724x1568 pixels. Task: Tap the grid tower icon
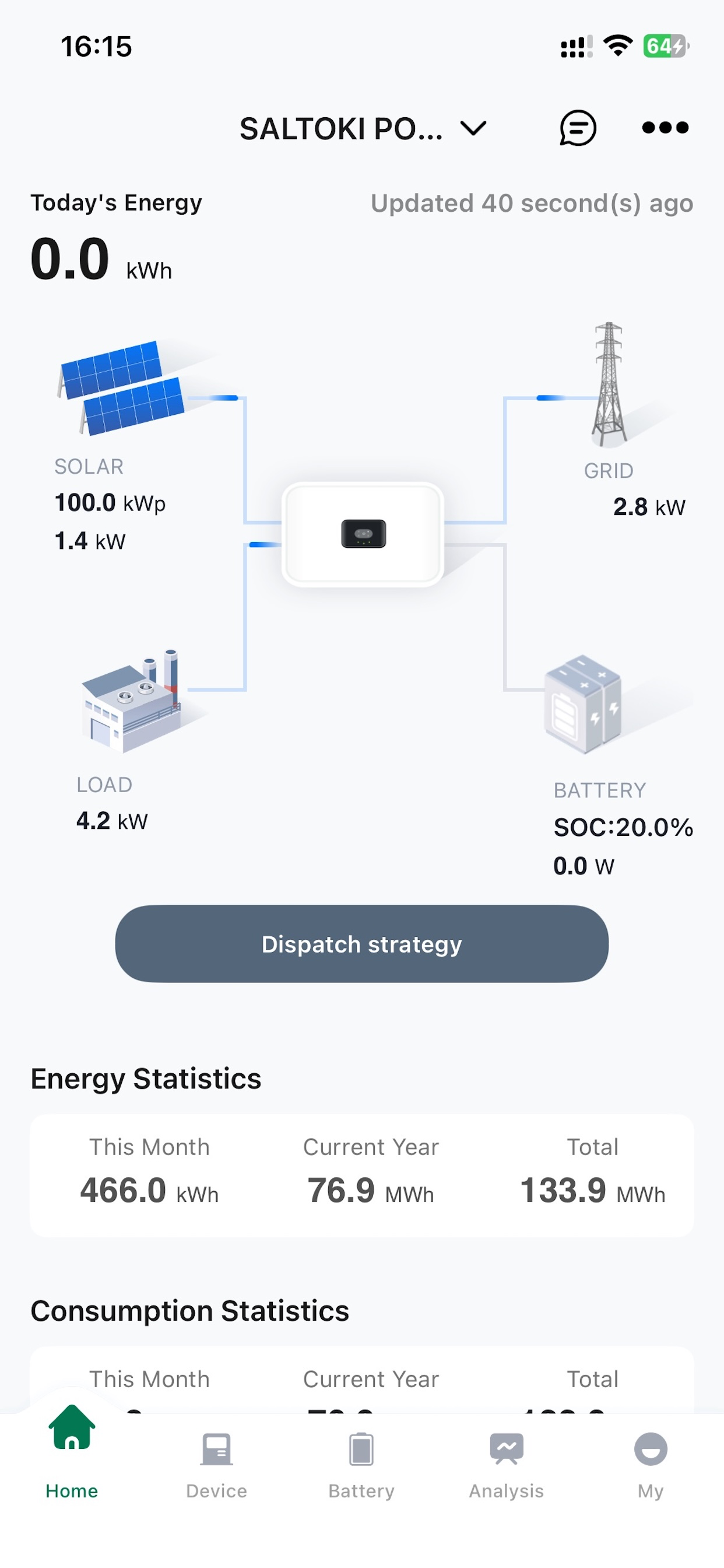[609, 383]
